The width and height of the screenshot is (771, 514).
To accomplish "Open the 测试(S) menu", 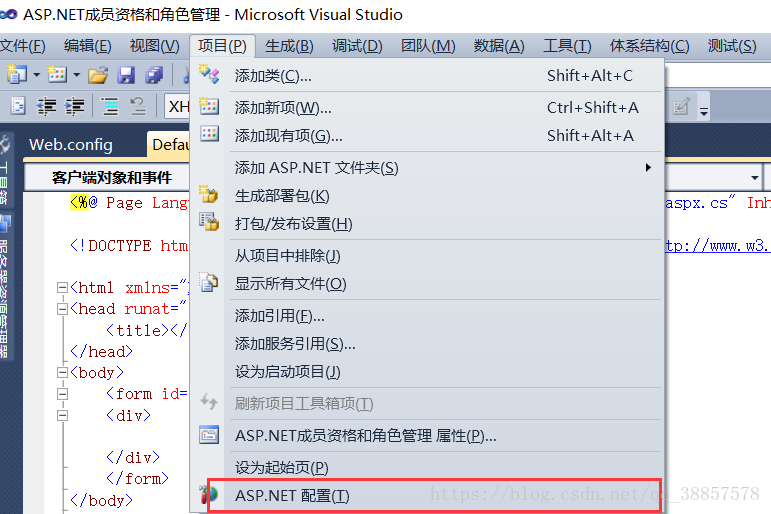I will coord(732,46).
